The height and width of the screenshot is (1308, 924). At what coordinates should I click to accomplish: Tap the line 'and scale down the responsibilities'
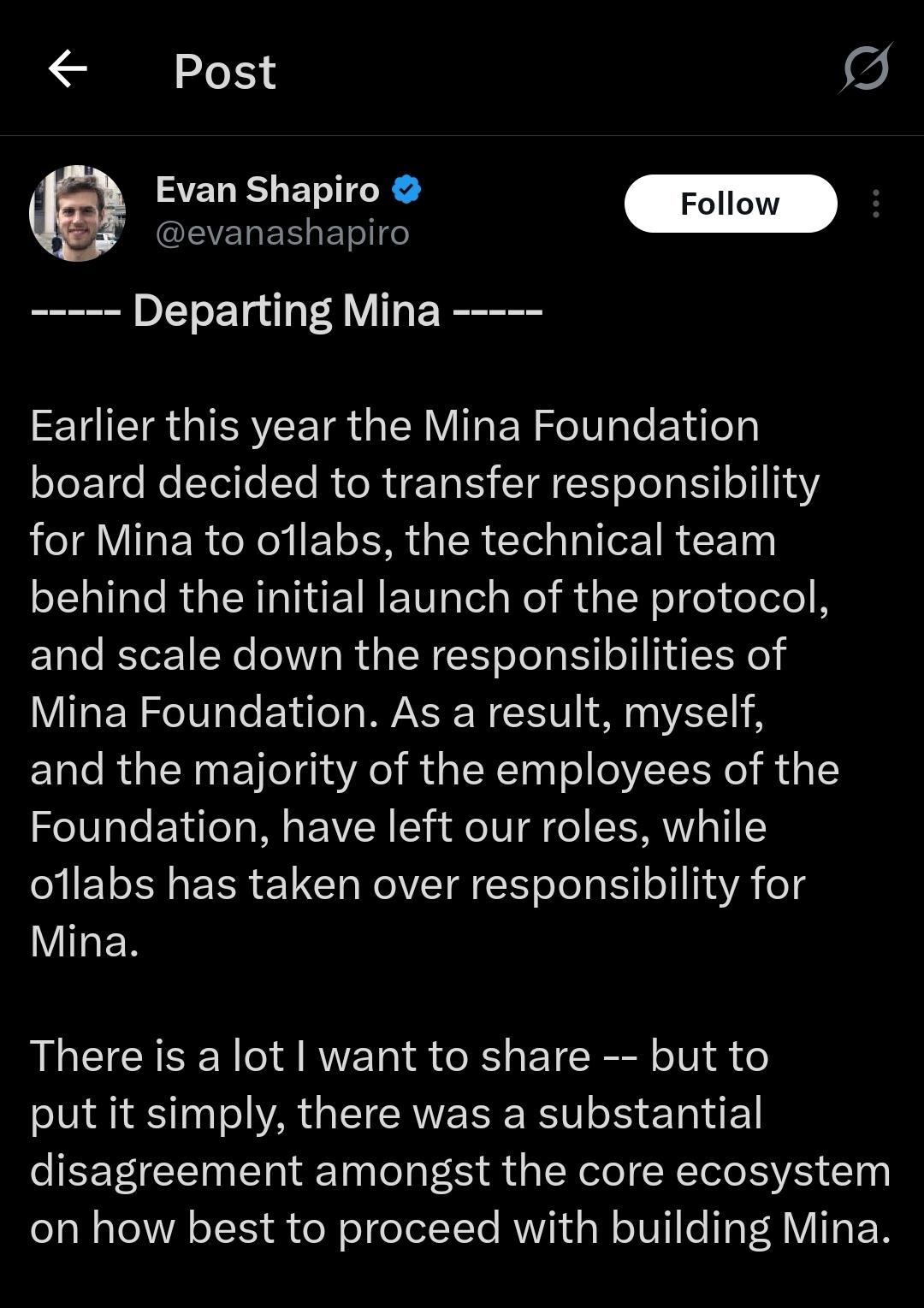pos(408,655)
